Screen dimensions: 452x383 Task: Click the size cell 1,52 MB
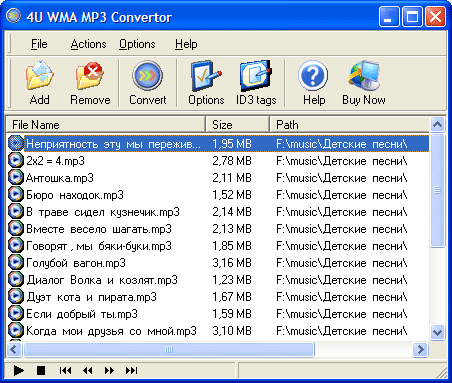(x=232, y=195)
